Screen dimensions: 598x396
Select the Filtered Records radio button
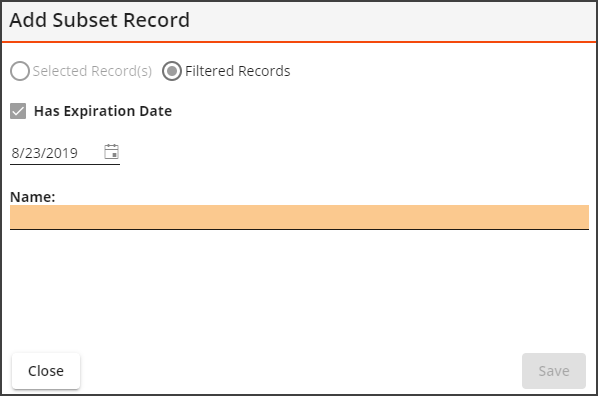[x=172, y=71]
